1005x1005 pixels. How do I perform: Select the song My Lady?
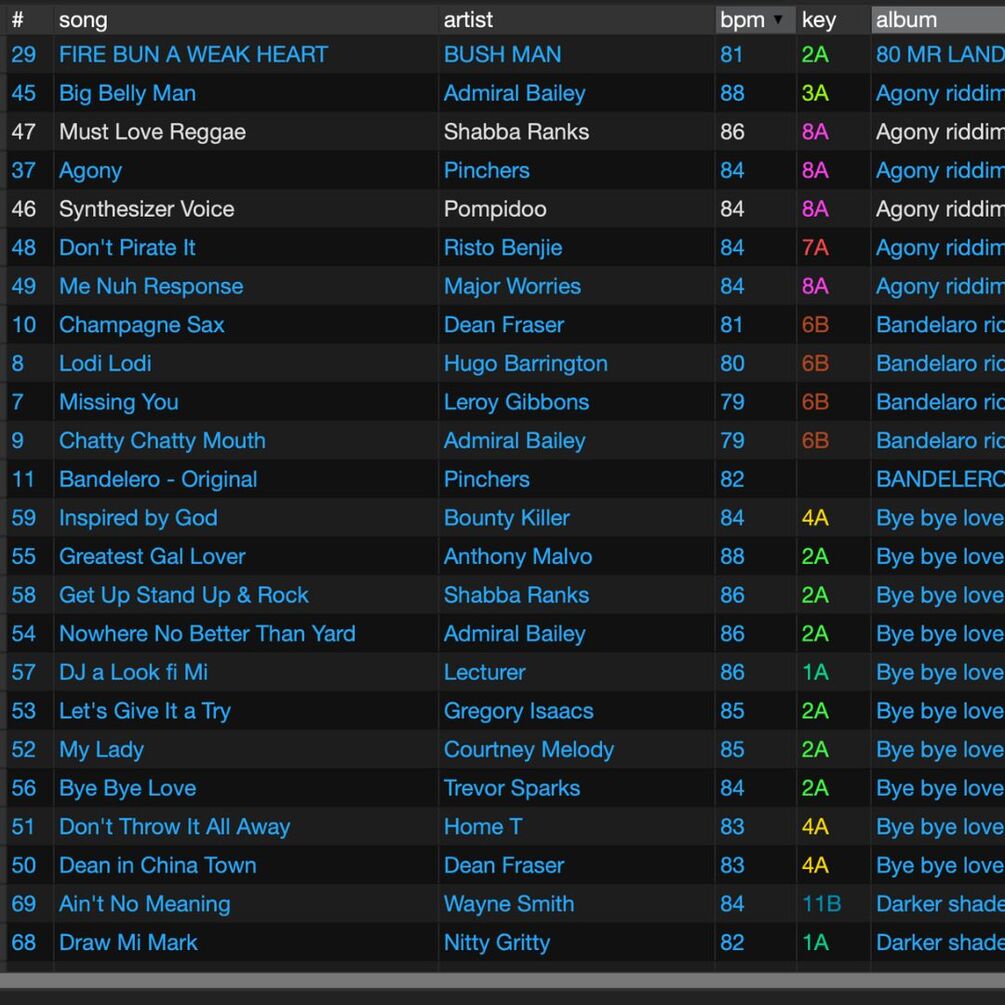click(x=101, y=750)
